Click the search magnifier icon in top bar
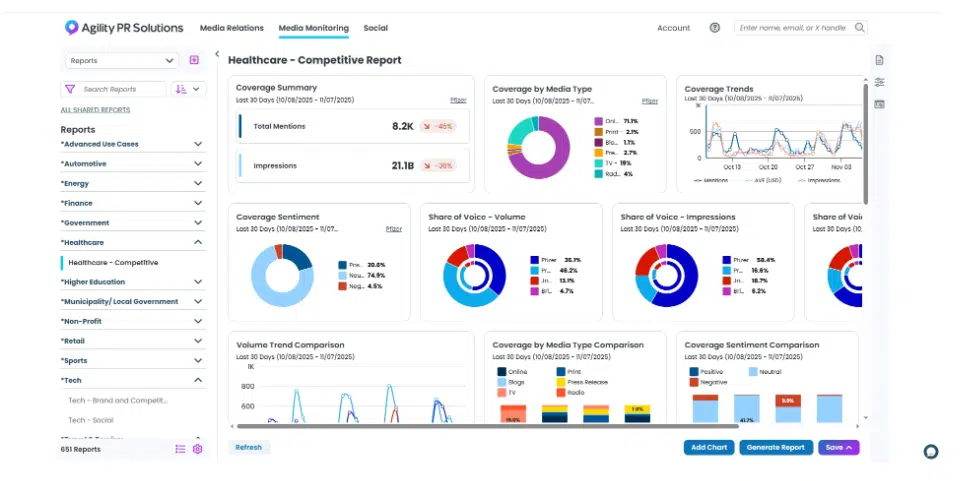Image resolution: width=964 pixels, height=481 pixels. click(859, 28)
